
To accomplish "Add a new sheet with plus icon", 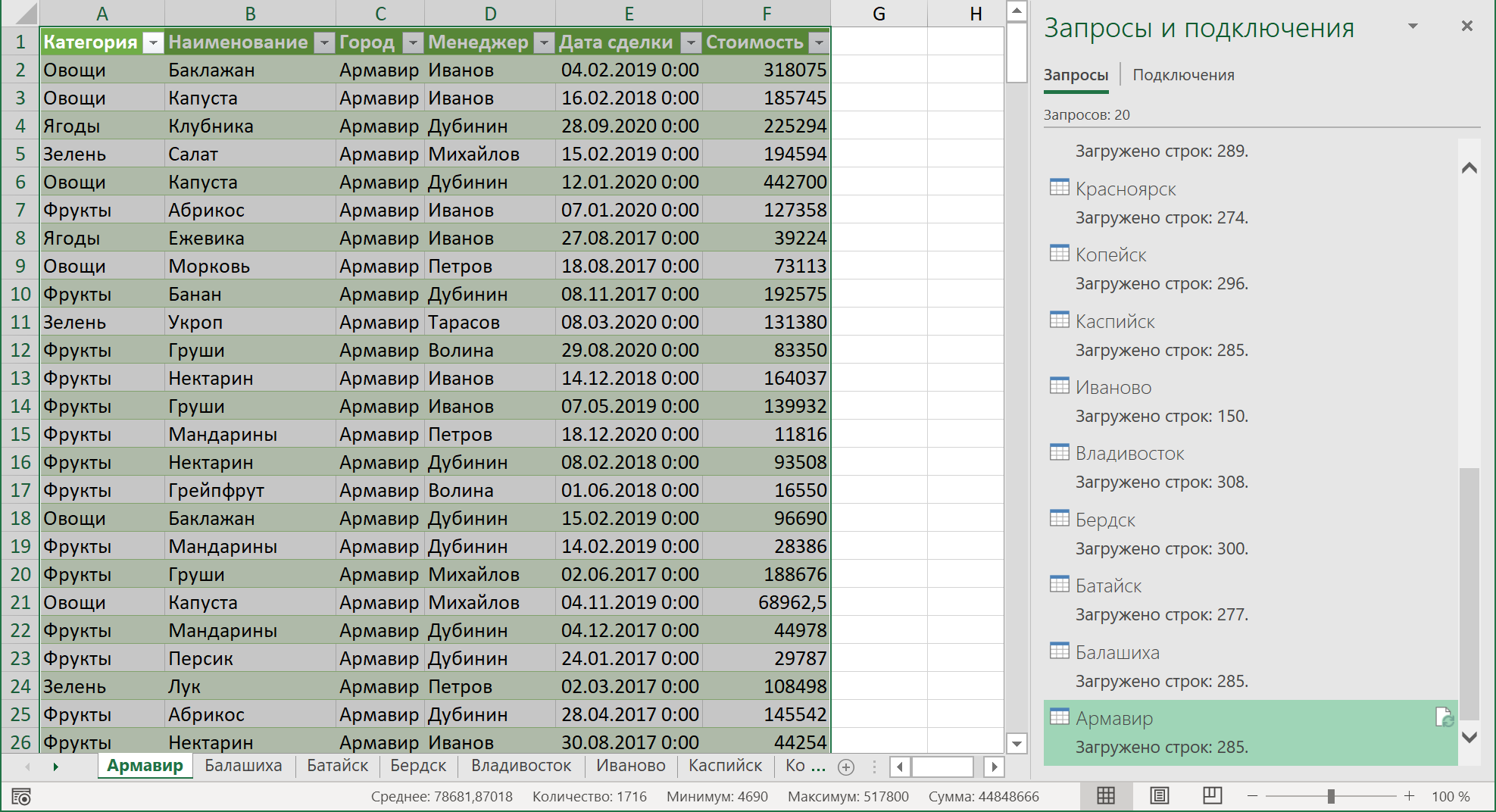I will click(x=846, y=767).
